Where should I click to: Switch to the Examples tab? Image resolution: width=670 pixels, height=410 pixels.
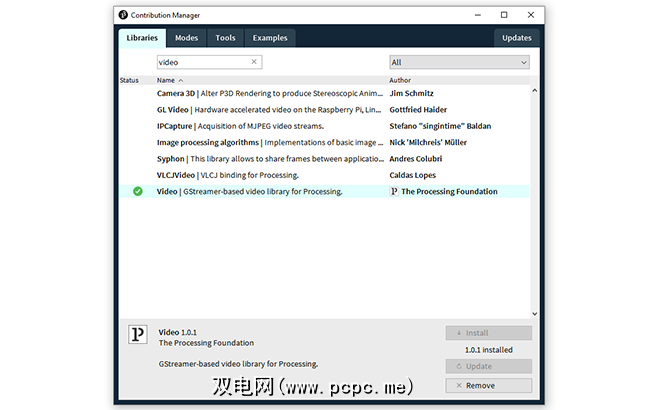[x=270, y=38]
